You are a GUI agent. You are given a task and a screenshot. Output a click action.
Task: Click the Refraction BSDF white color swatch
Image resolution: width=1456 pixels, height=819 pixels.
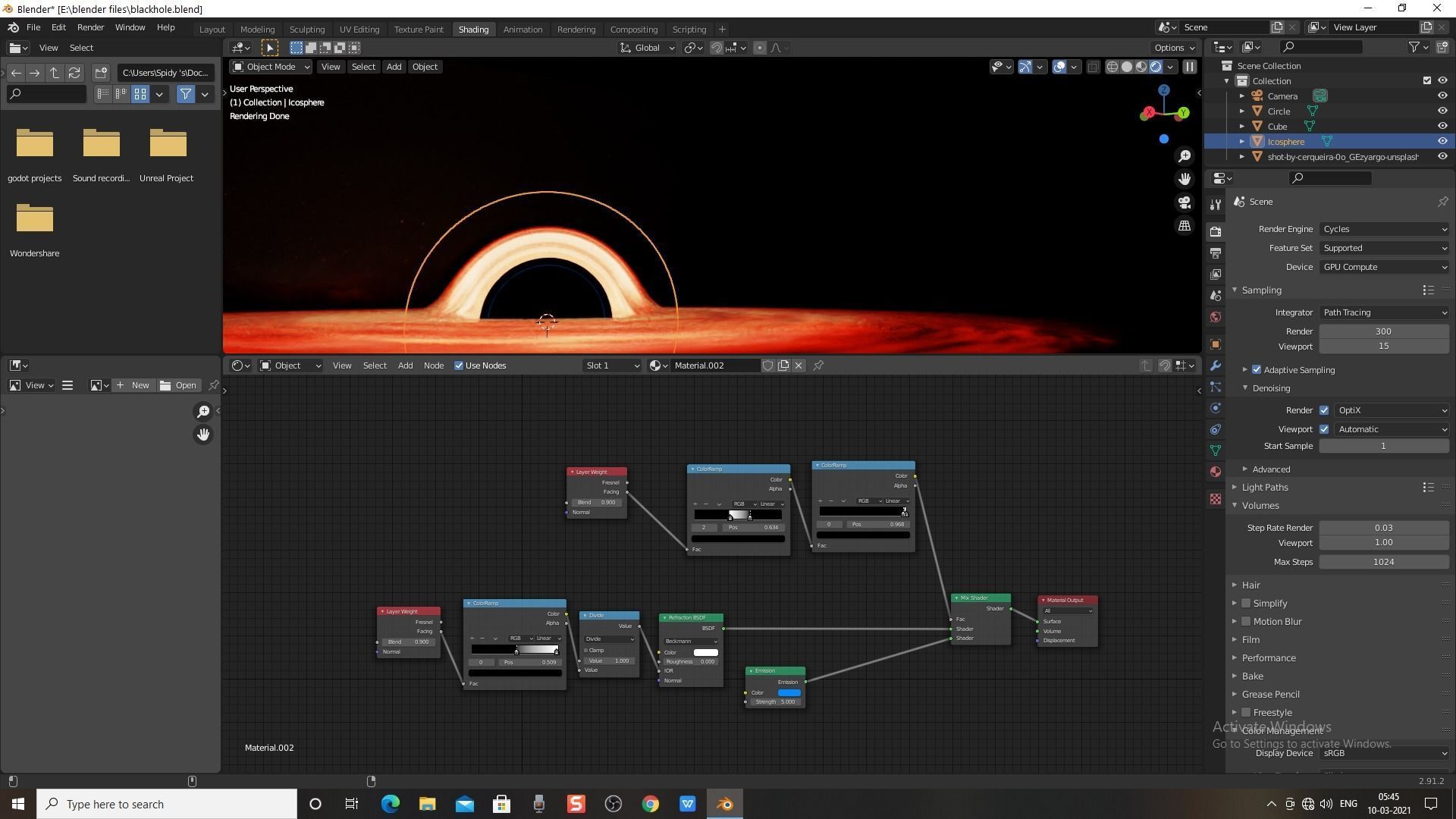click(705, 653)
